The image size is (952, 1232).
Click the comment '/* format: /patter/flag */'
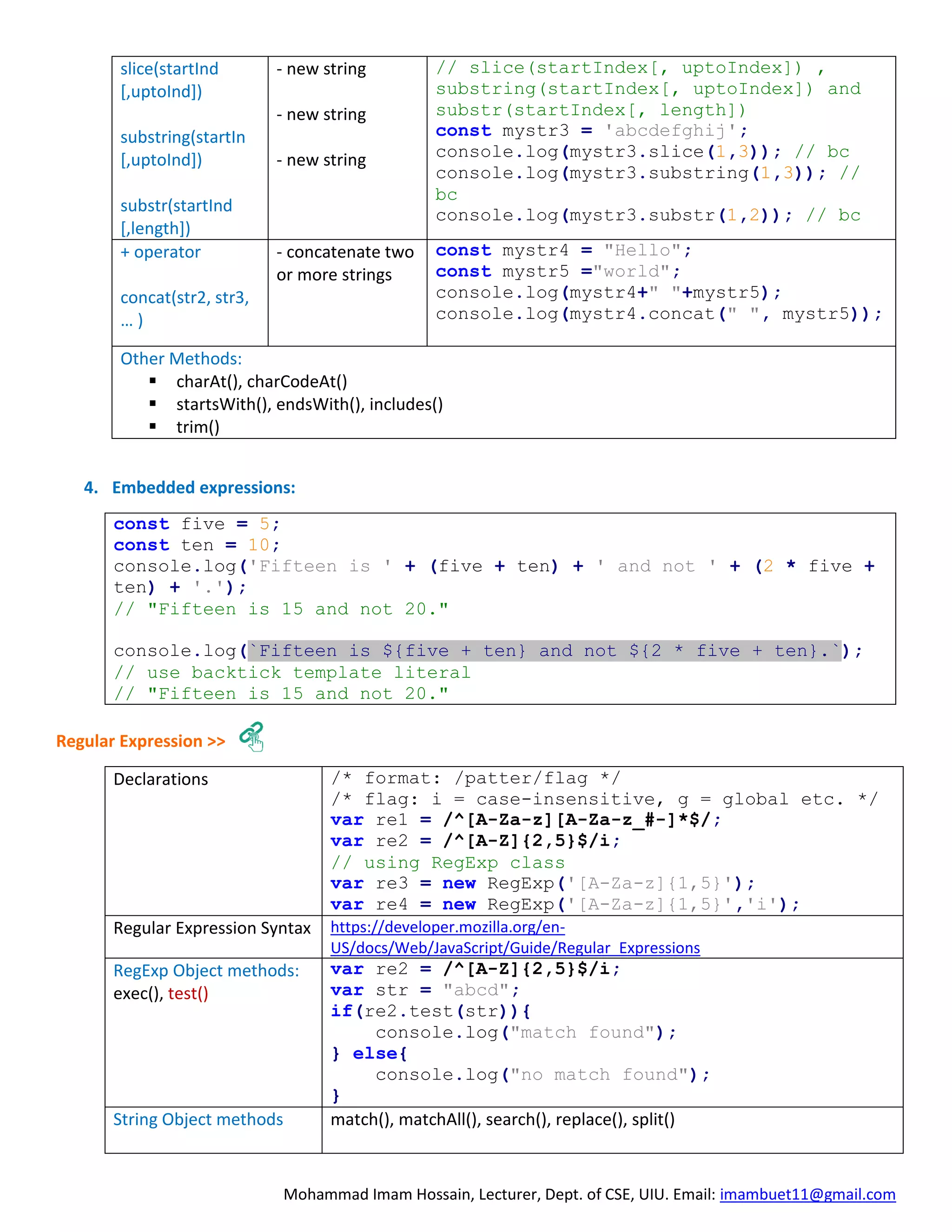pyautogui.click(x=476, y=778)
